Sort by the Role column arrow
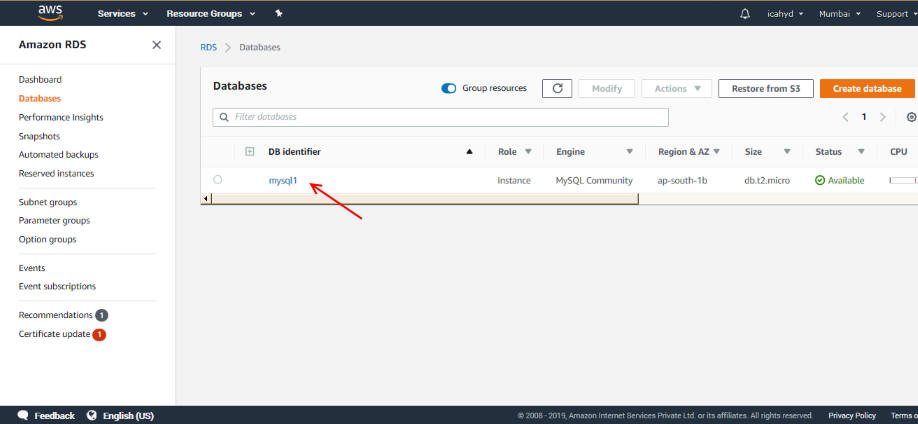 (528, 152)
